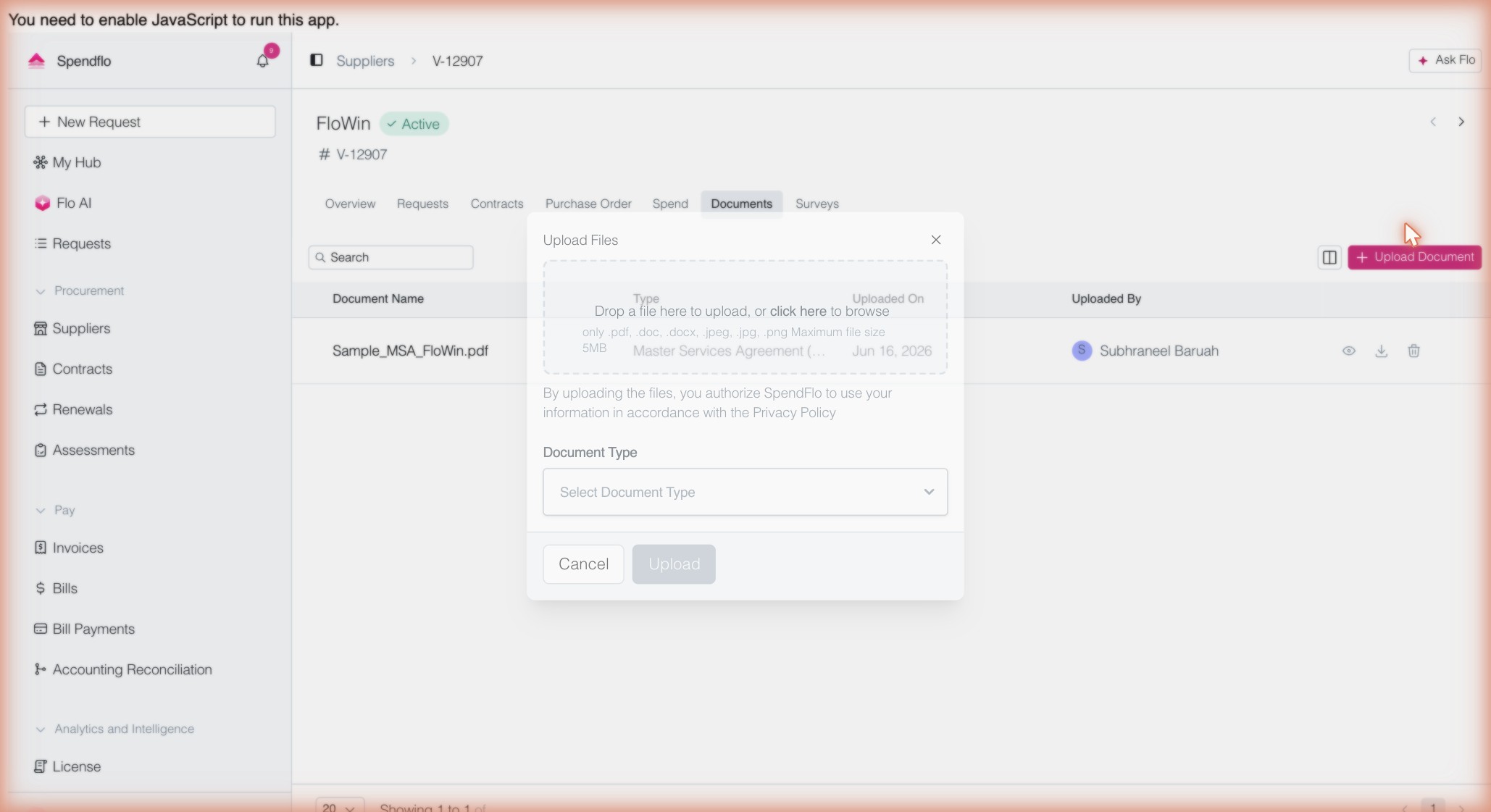Switch to the Purchase Order tab

(x=588, y=204)
